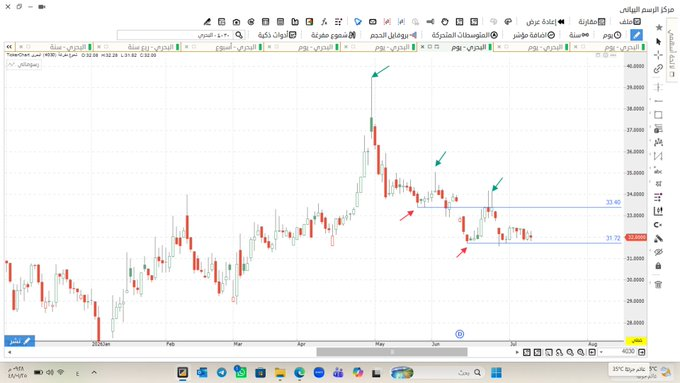
Task: Click the red 32.00 current price label
Action: [x=636, y=237]
